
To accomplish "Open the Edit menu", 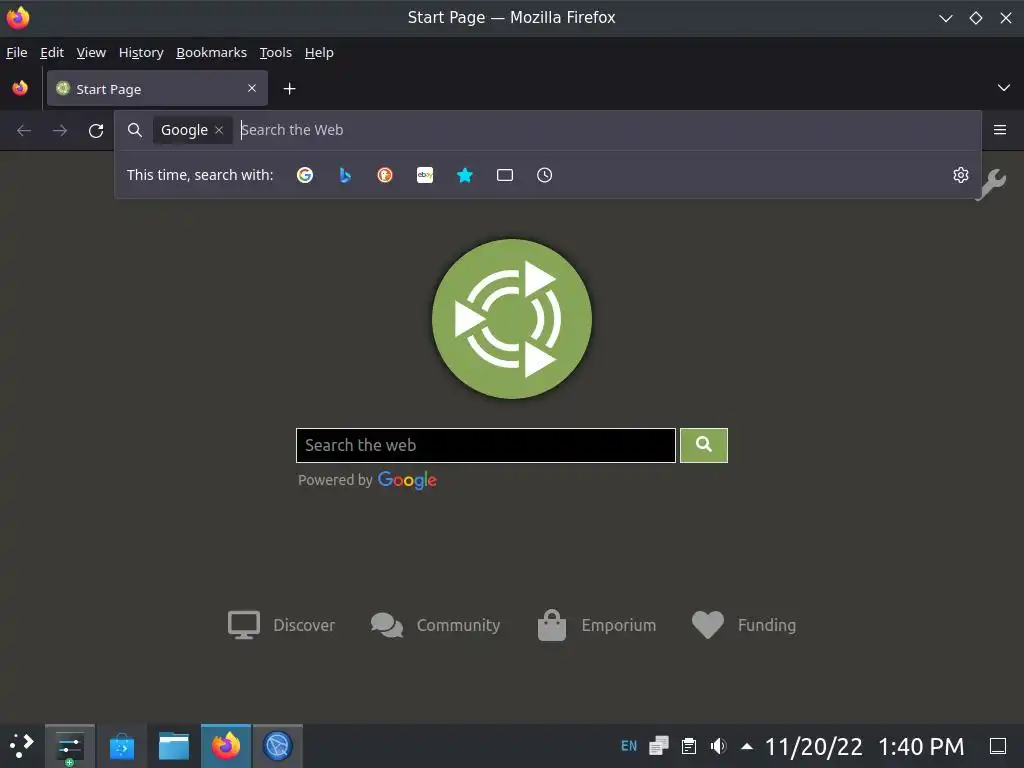I will 52,52.
